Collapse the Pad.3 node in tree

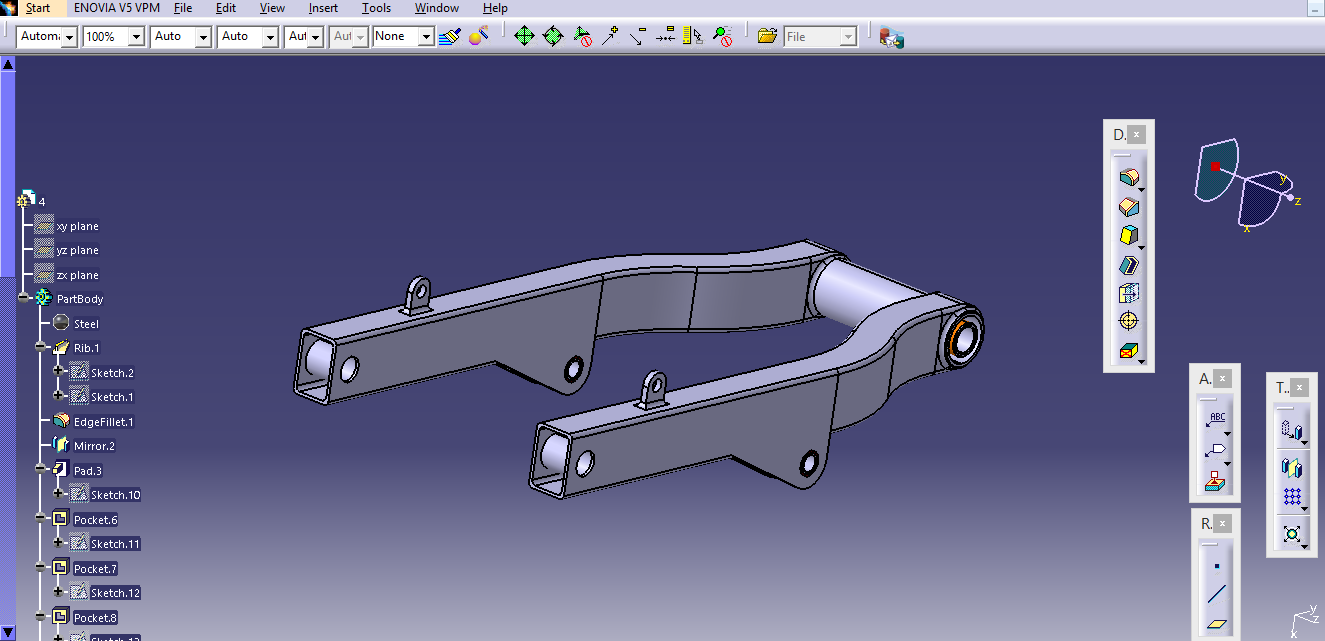(x=41, y=469)
